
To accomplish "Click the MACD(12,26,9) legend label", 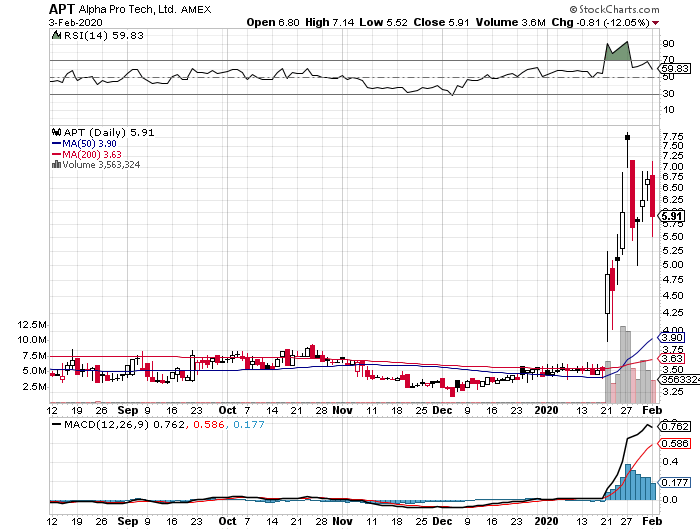I will pyautogui.click(x=107, y=424).
